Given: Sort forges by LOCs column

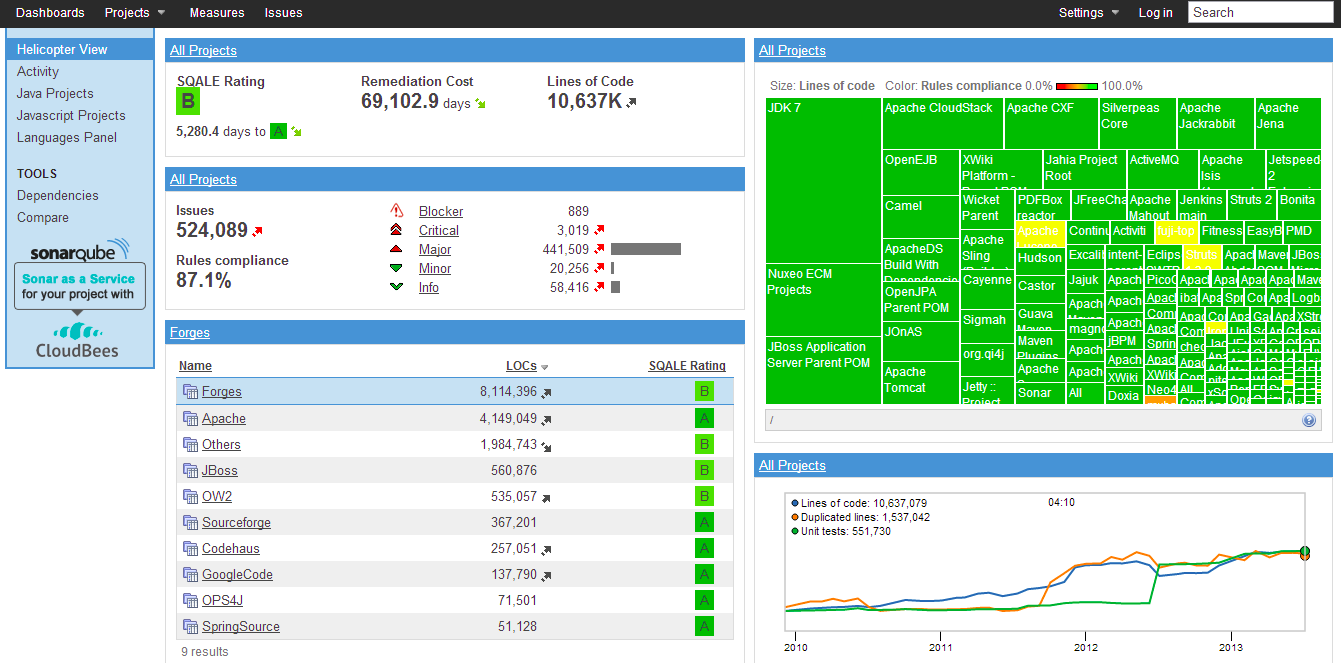Looking at the screenshot, I should pos(521,366).
